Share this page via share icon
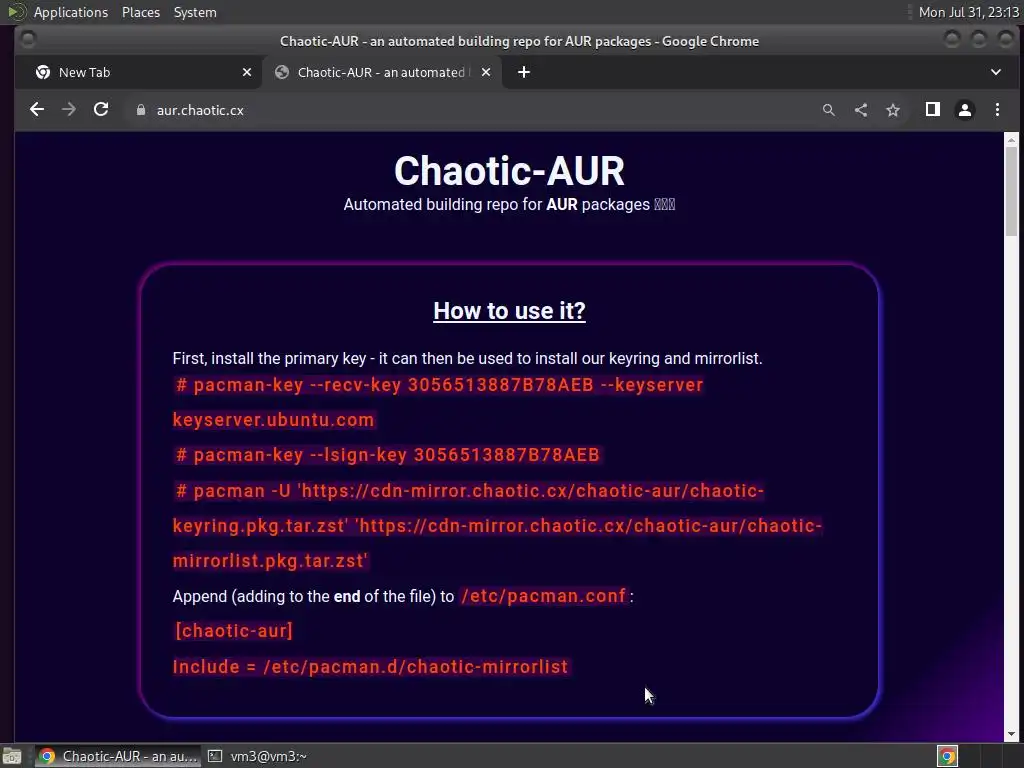The width and height of the screenshot is (1024, 768). tap(861, 110)
